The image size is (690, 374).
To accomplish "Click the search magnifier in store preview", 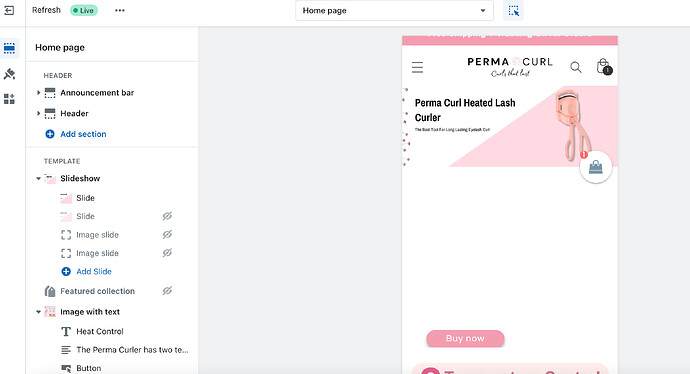I will click(576, 67).
